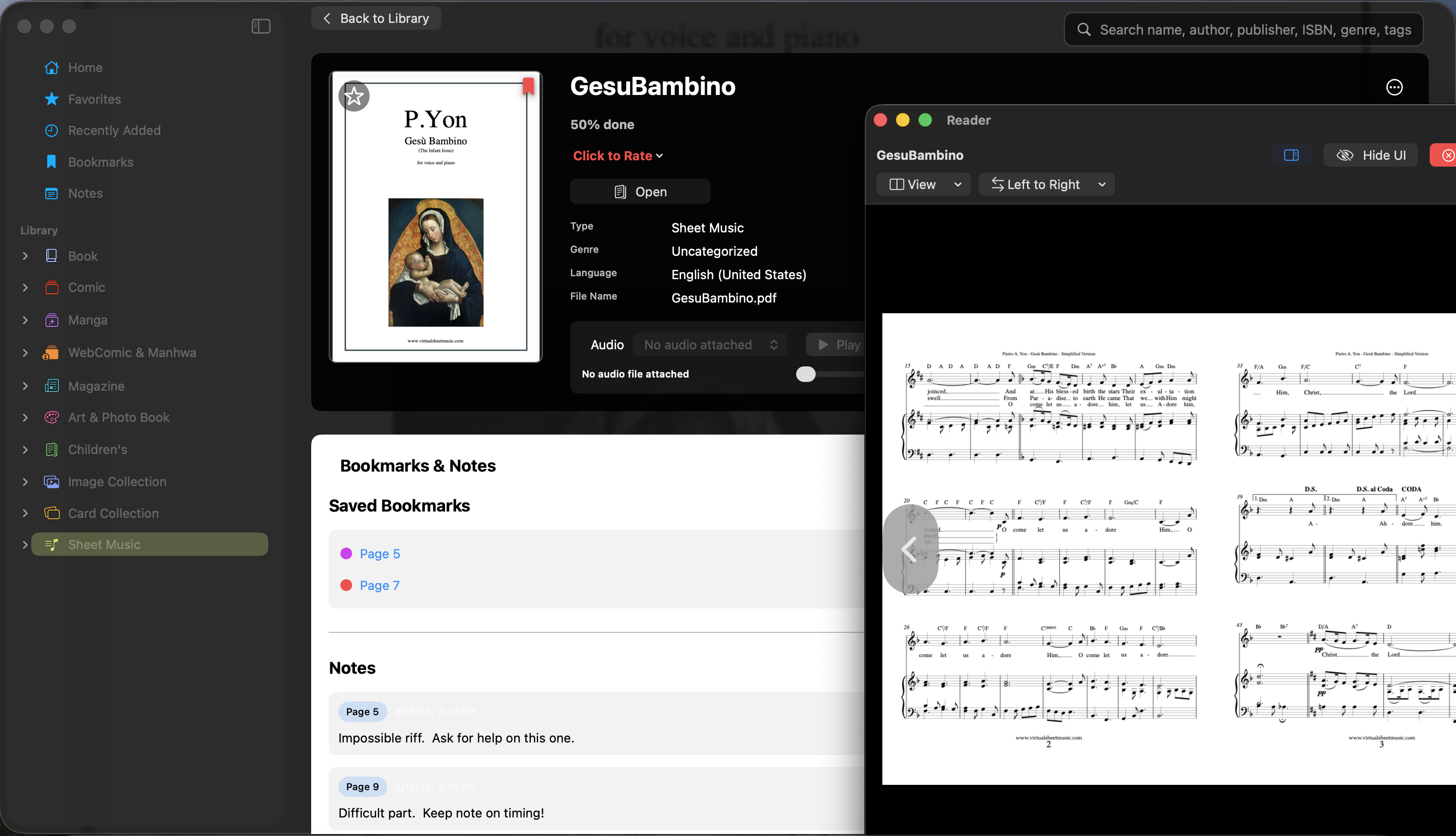This screenshot has height=836, width=1456.
Task: Expand the Book library category
Action: pos(25,256)
